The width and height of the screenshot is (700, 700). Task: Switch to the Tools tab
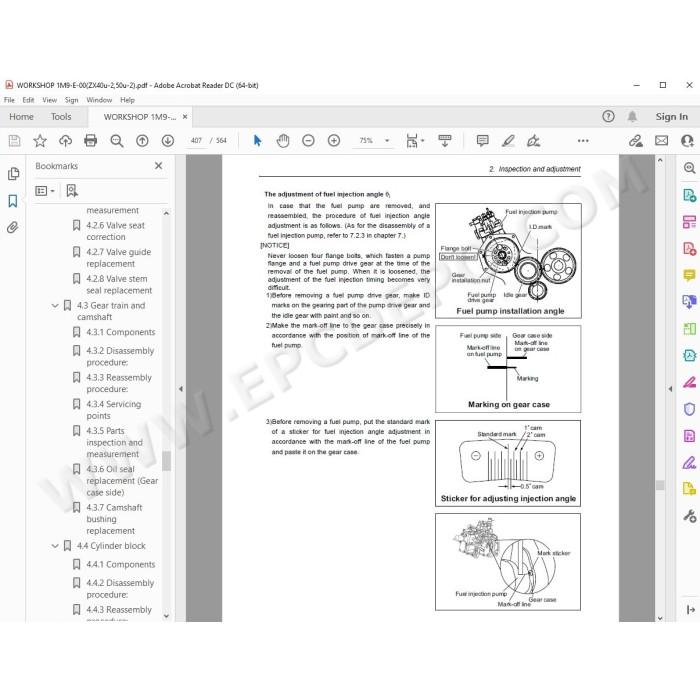point(61,117)
